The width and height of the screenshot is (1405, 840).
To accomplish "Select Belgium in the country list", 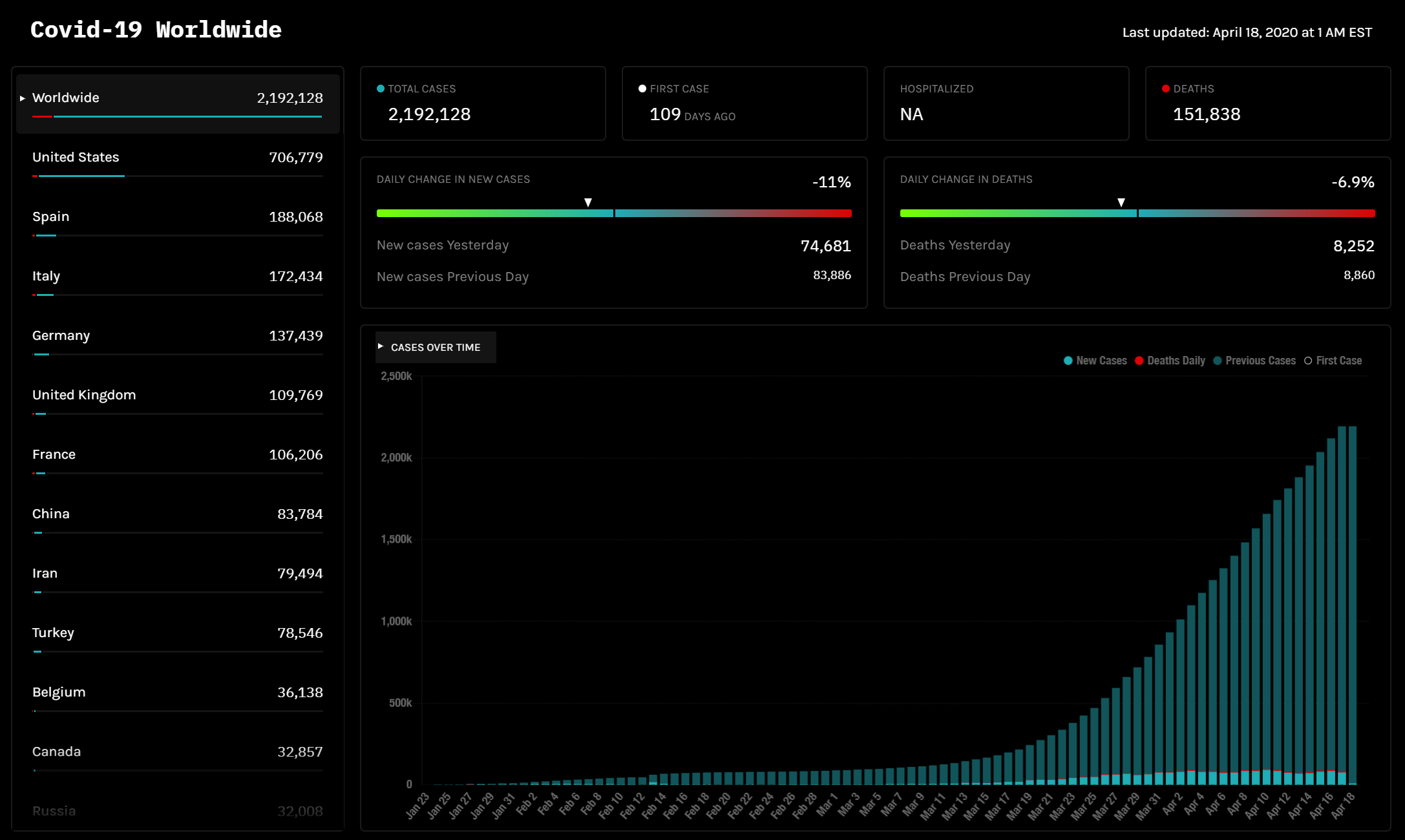I will coord(178,698).
